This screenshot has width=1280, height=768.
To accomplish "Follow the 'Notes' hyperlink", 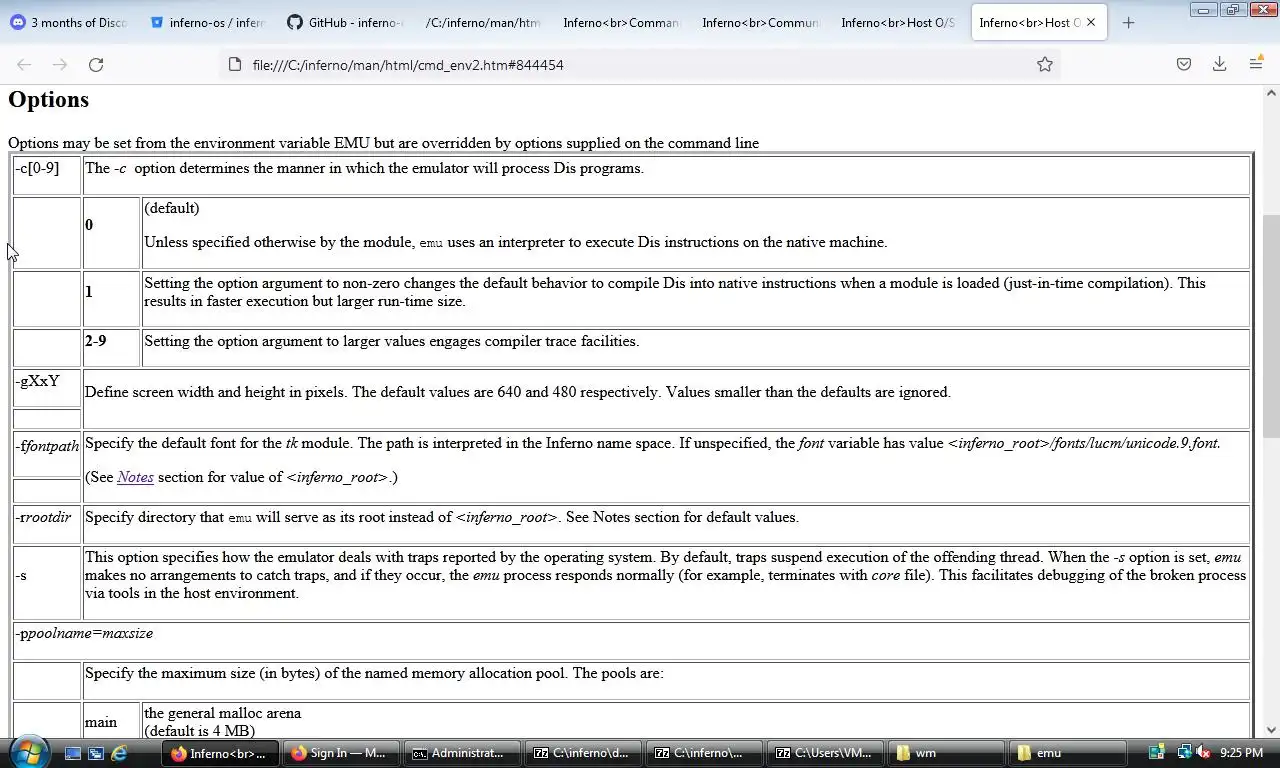I will (x=135, y=477).
